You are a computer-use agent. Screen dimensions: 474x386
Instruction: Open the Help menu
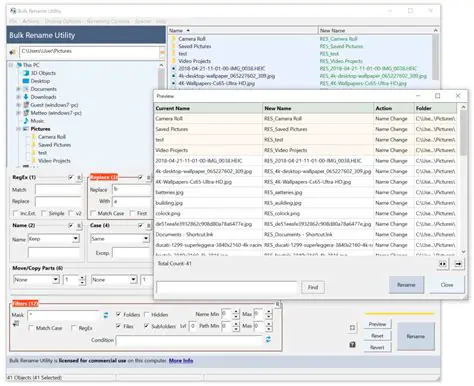coord(161,21)
